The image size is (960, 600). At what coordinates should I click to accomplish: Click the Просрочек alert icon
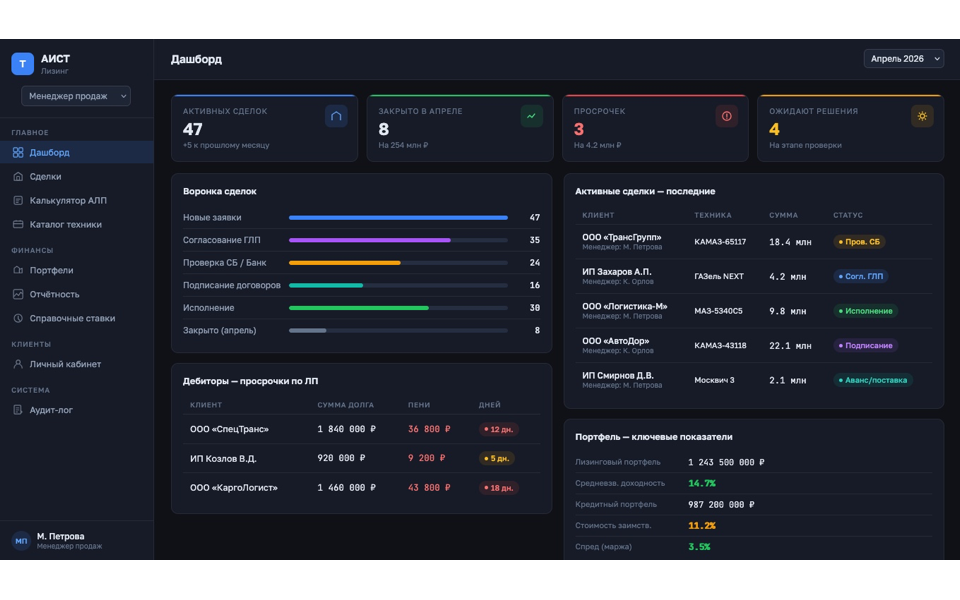pyautogui.click(x=727, y=116)
